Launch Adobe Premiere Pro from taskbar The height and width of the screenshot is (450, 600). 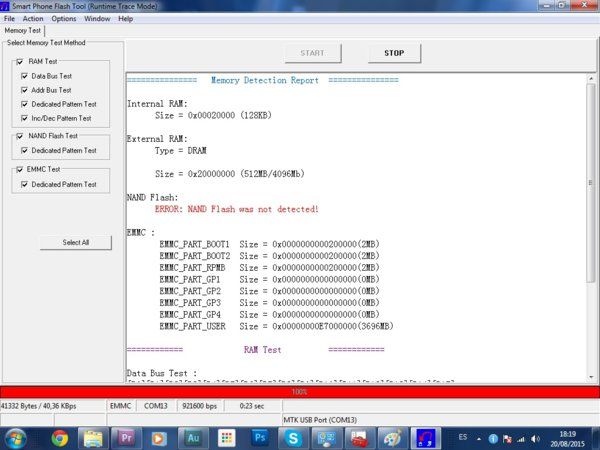click(126, 438)
